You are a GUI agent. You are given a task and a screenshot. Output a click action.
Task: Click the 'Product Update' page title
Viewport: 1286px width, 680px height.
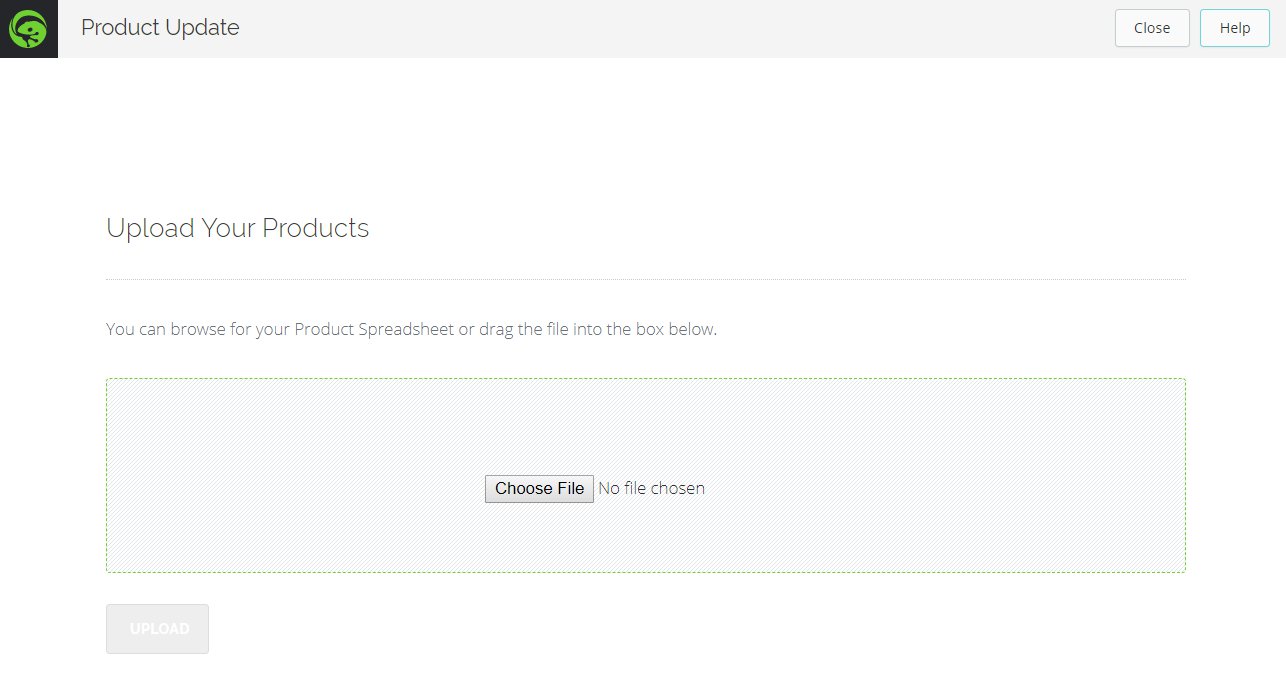(160, 28)
